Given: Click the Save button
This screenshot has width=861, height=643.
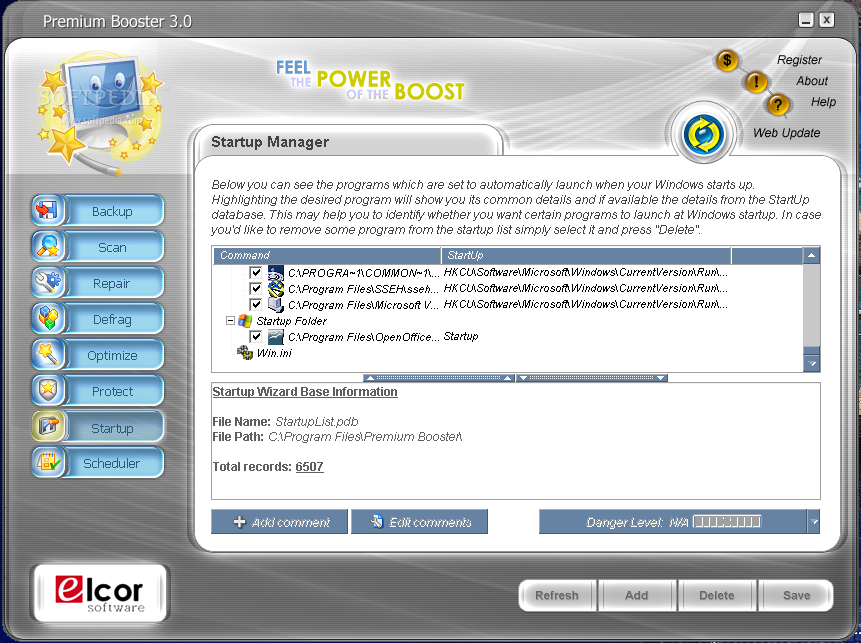Looking at the screenshot, I should click(x=796, y=595).
